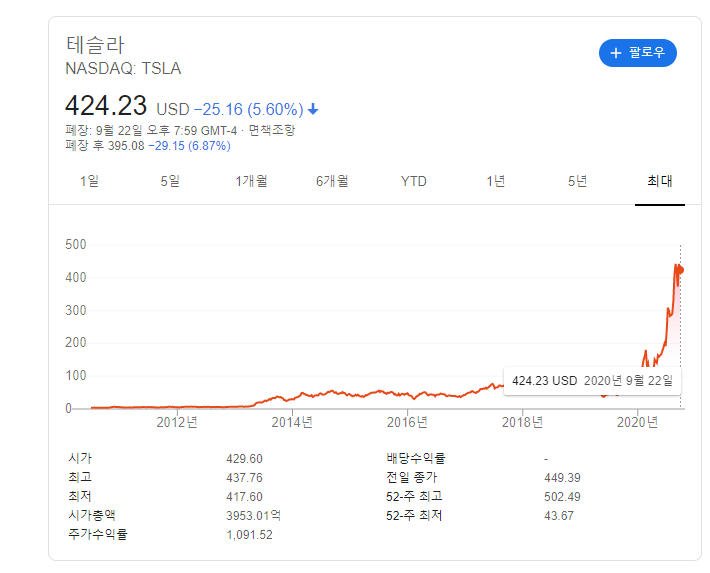This screenshot has width=710, height=573.
Task: Click the 테슬라 company title
Action: [95, 45]
